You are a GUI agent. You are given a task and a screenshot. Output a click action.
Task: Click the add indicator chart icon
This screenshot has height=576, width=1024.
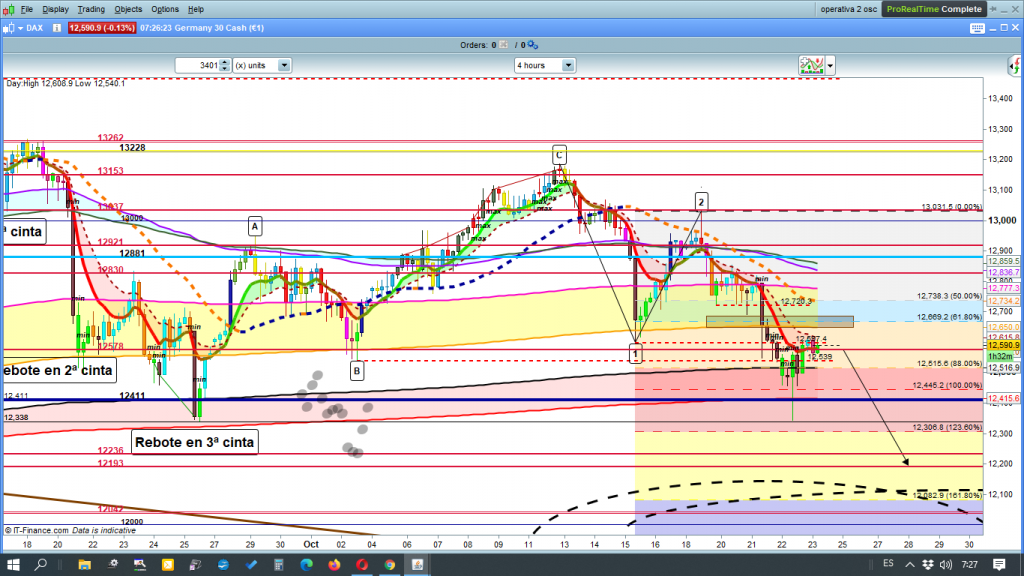tap(811, 65)
